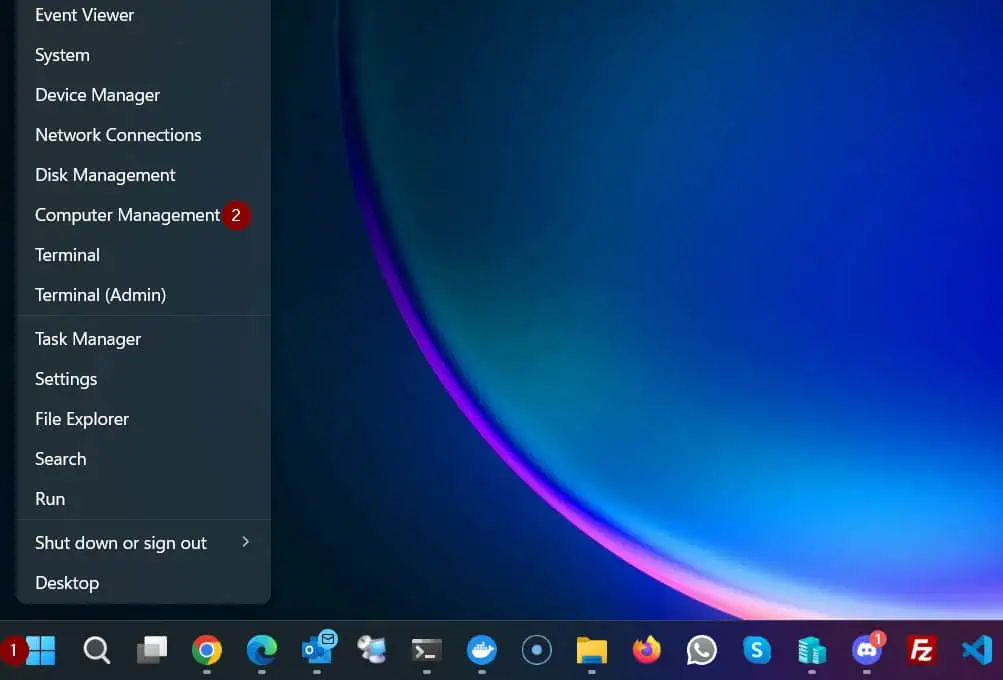Click Computer Management menu entry
Image resolution: width=1003 pixels, height=680 pixels.
[143, 215]
